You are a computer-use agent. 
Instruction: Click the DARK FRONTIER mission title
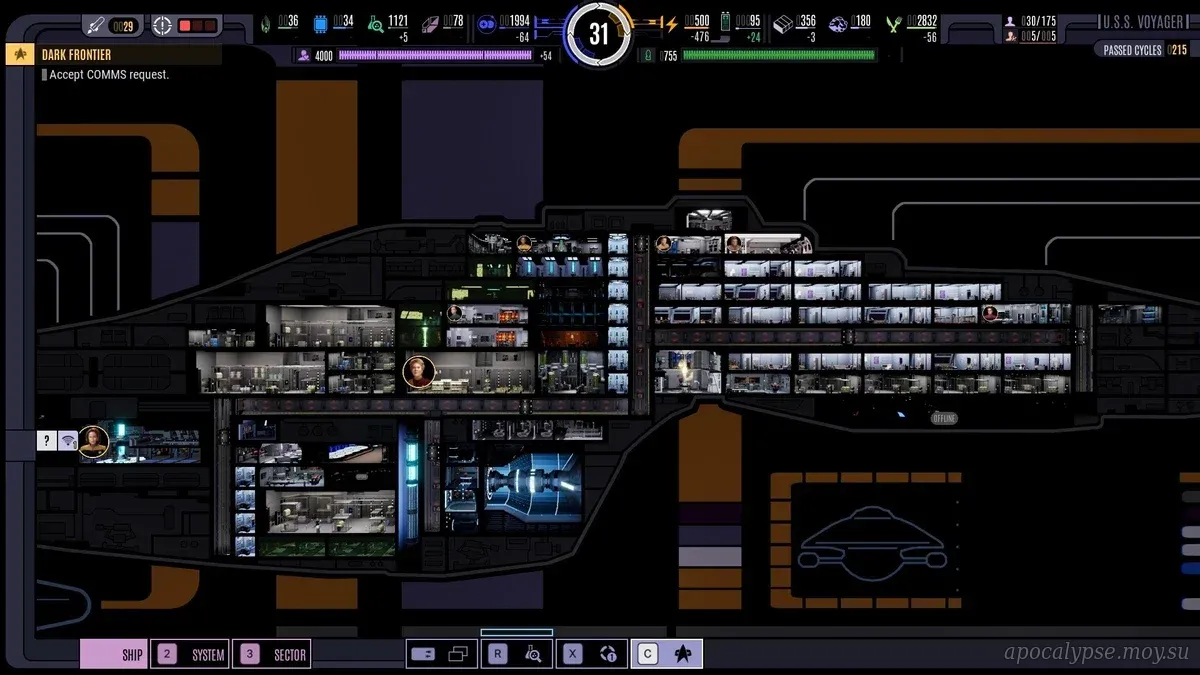tap(77, 55)
